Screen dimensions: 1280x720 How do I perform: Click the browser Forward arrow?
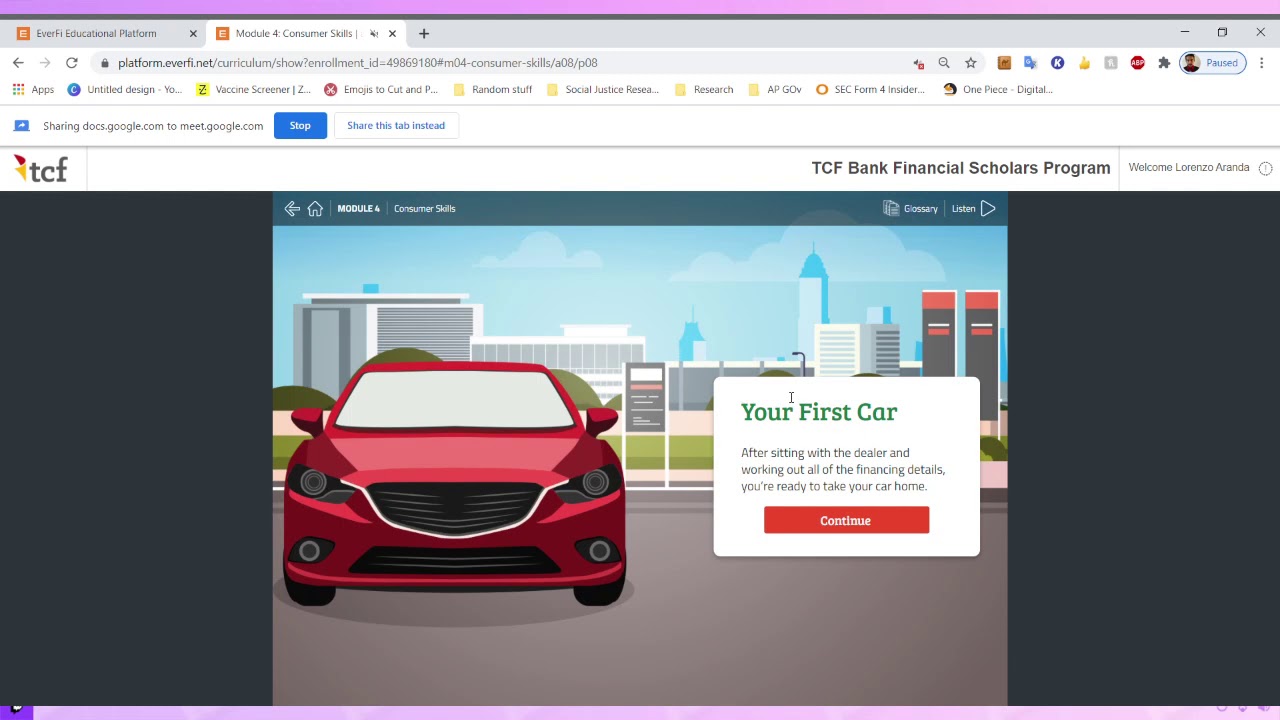(45, 63)
